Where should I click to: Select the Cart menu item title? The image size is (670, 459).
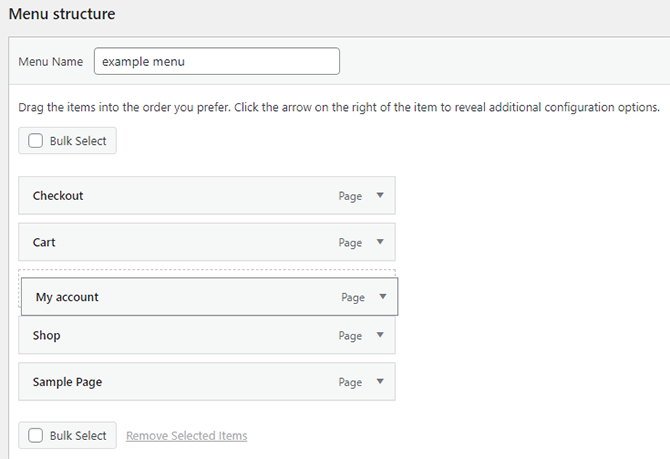pos(44,242)
